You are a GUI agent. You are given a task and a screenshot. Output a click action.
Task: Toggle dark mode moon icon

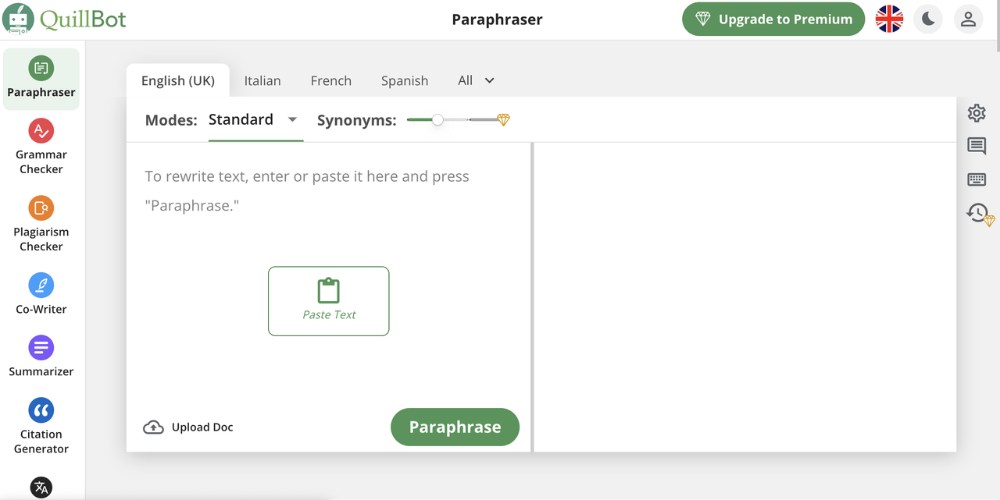pos(928,19)
